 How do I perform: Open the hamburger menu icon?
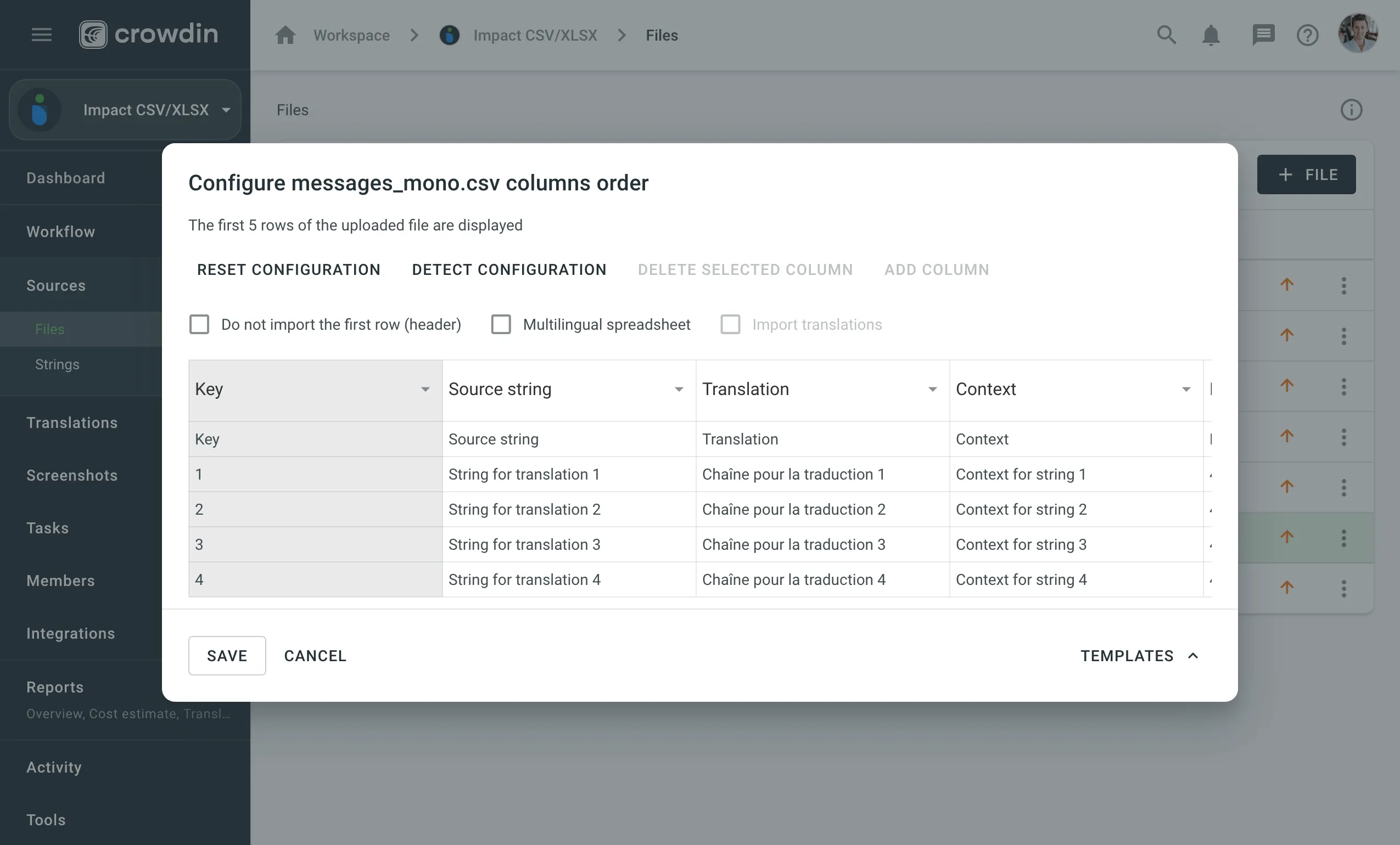click(42, 35)
